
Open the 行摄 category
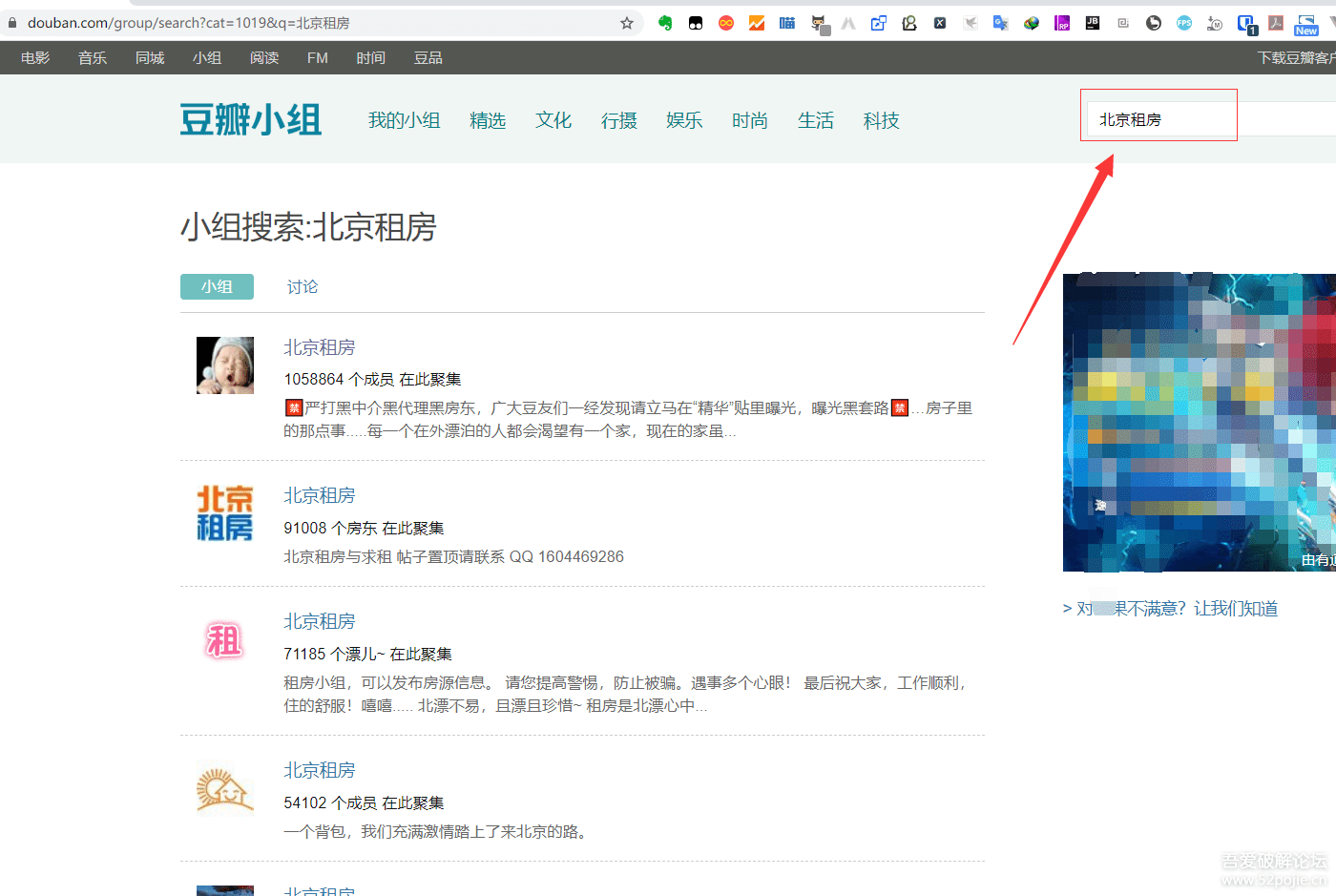tap(619, 120)
